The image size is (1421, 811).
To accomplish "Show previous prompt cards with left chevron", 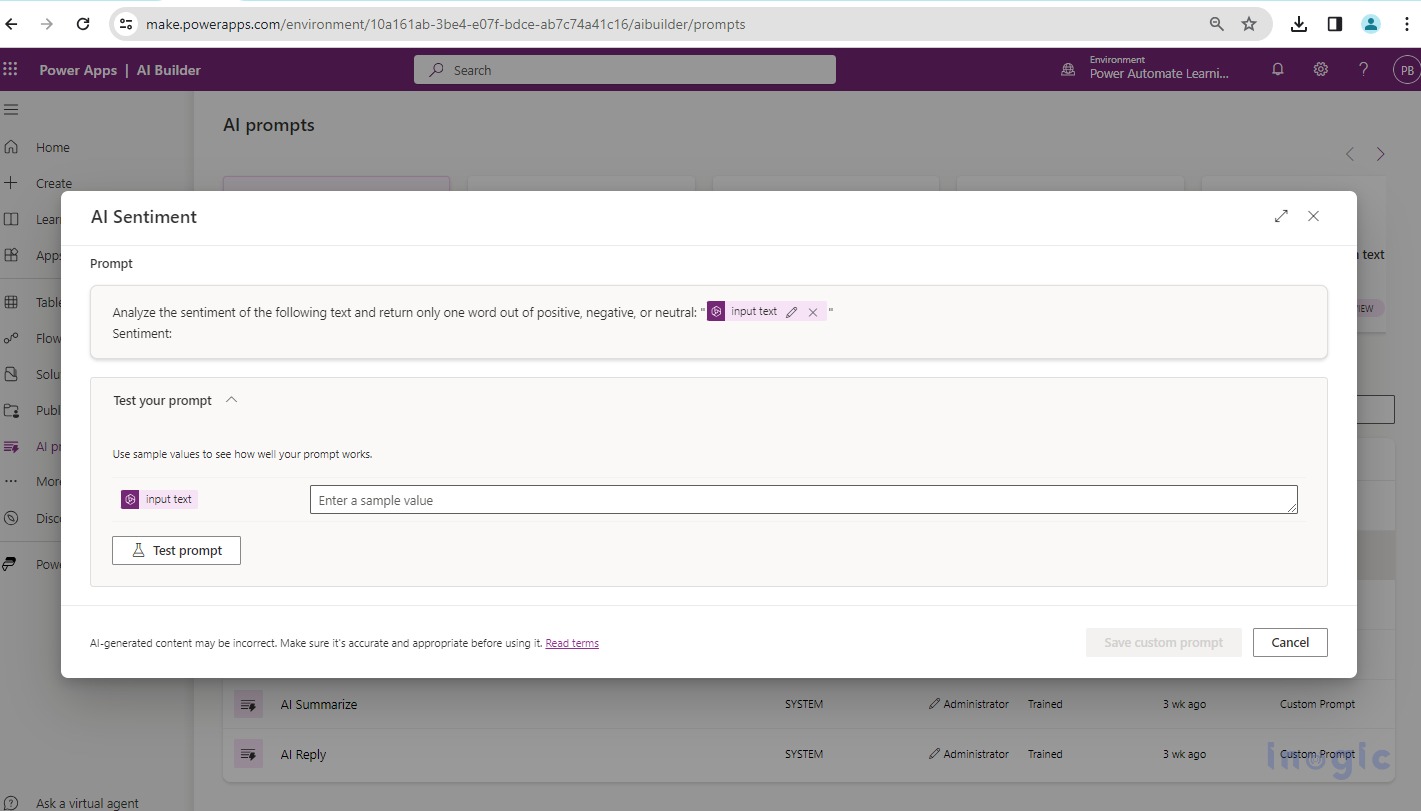I will pos(1350,154).
